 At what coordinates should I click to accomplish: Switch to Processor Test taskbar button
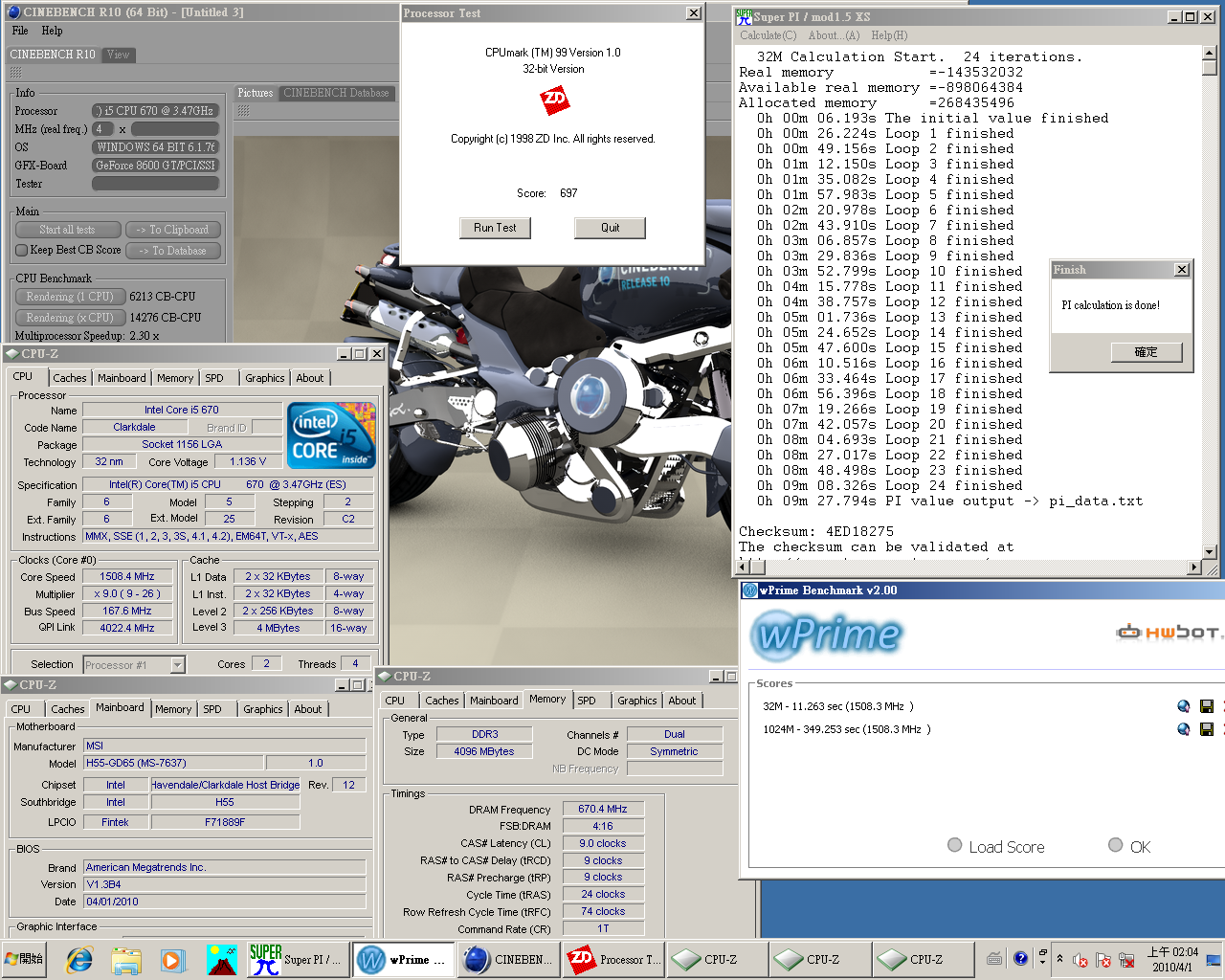point(612,959)
